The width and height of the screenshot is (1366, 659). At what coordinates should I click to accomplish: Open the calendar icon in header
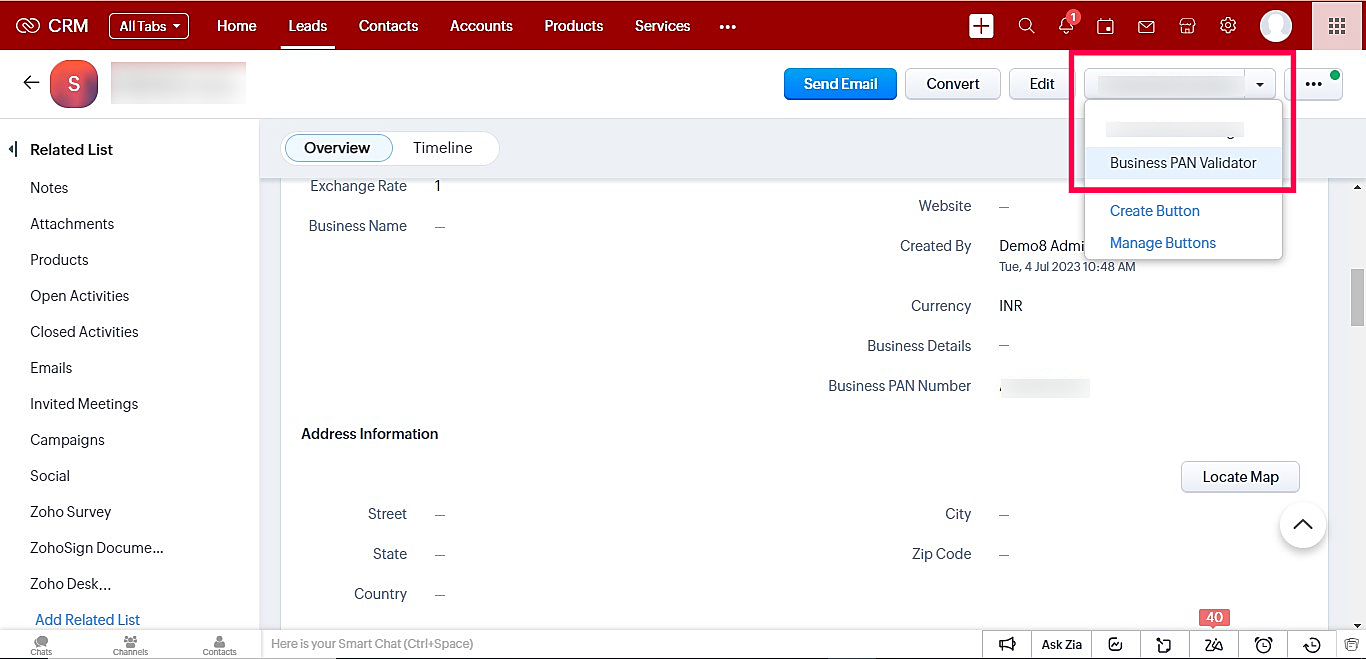pyautogui.click(x=1105, y=27)
